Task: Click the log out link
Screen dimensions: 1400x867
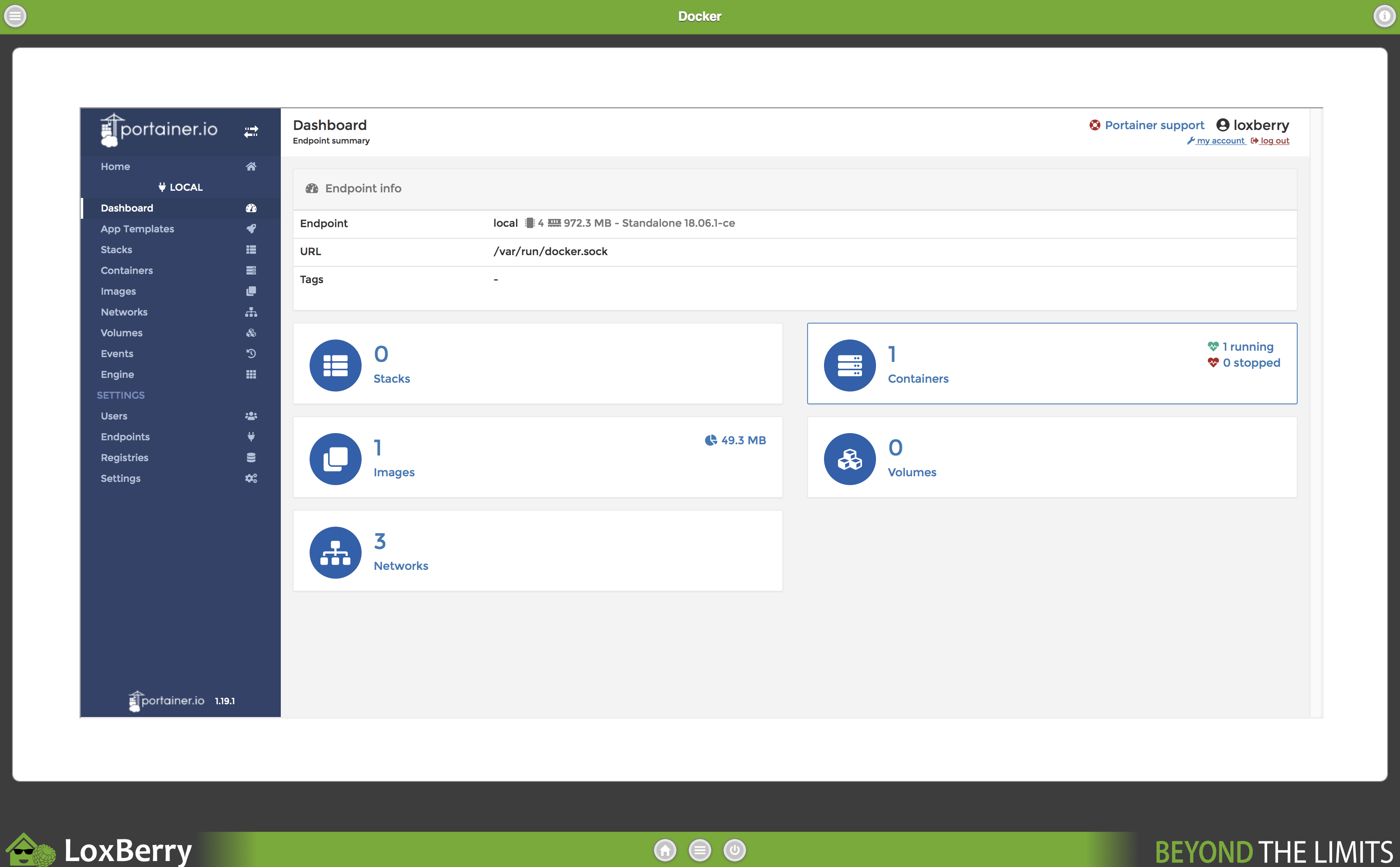Action: [1274, 141]
